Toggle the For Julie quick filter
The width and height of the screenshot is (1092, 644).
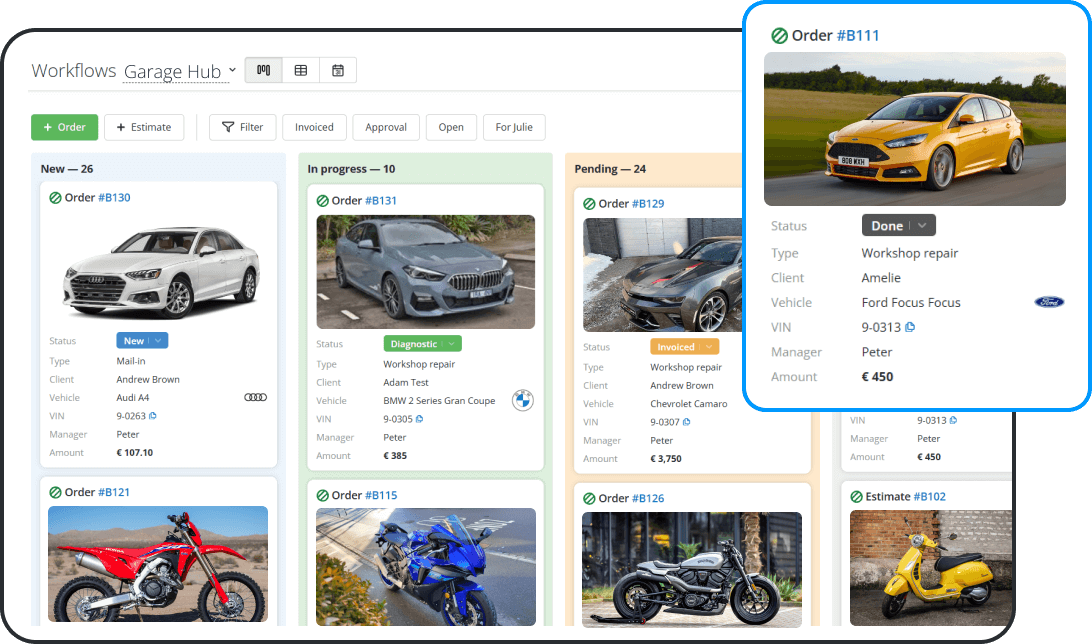(x=514, y=127)
